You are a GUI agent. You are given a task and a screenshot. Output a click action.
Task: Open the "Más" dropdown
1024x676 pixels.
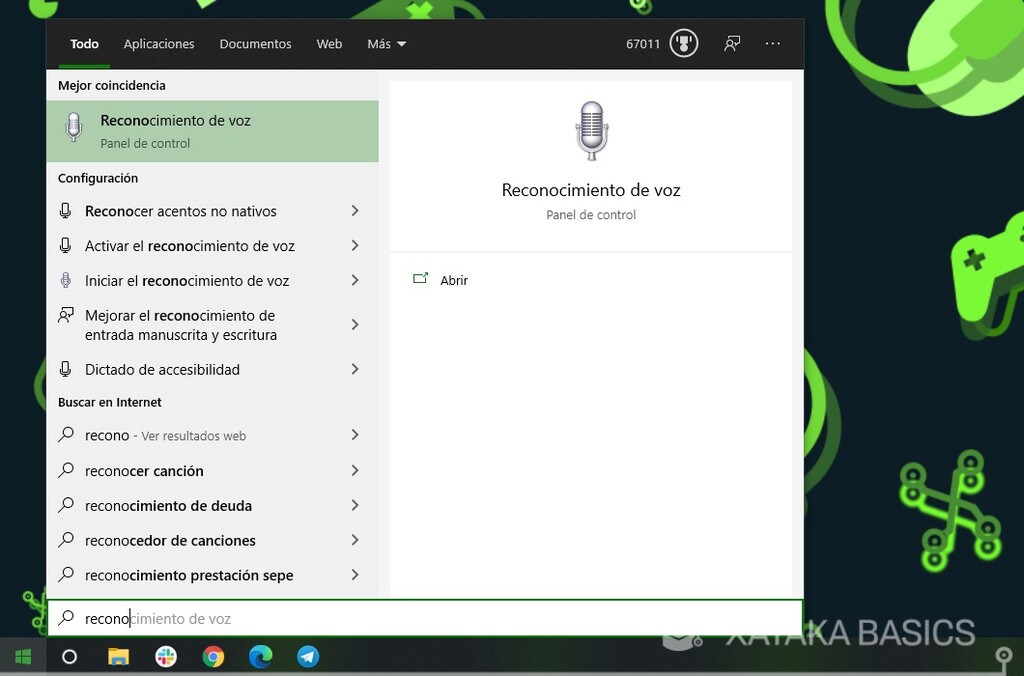[386, 43]
